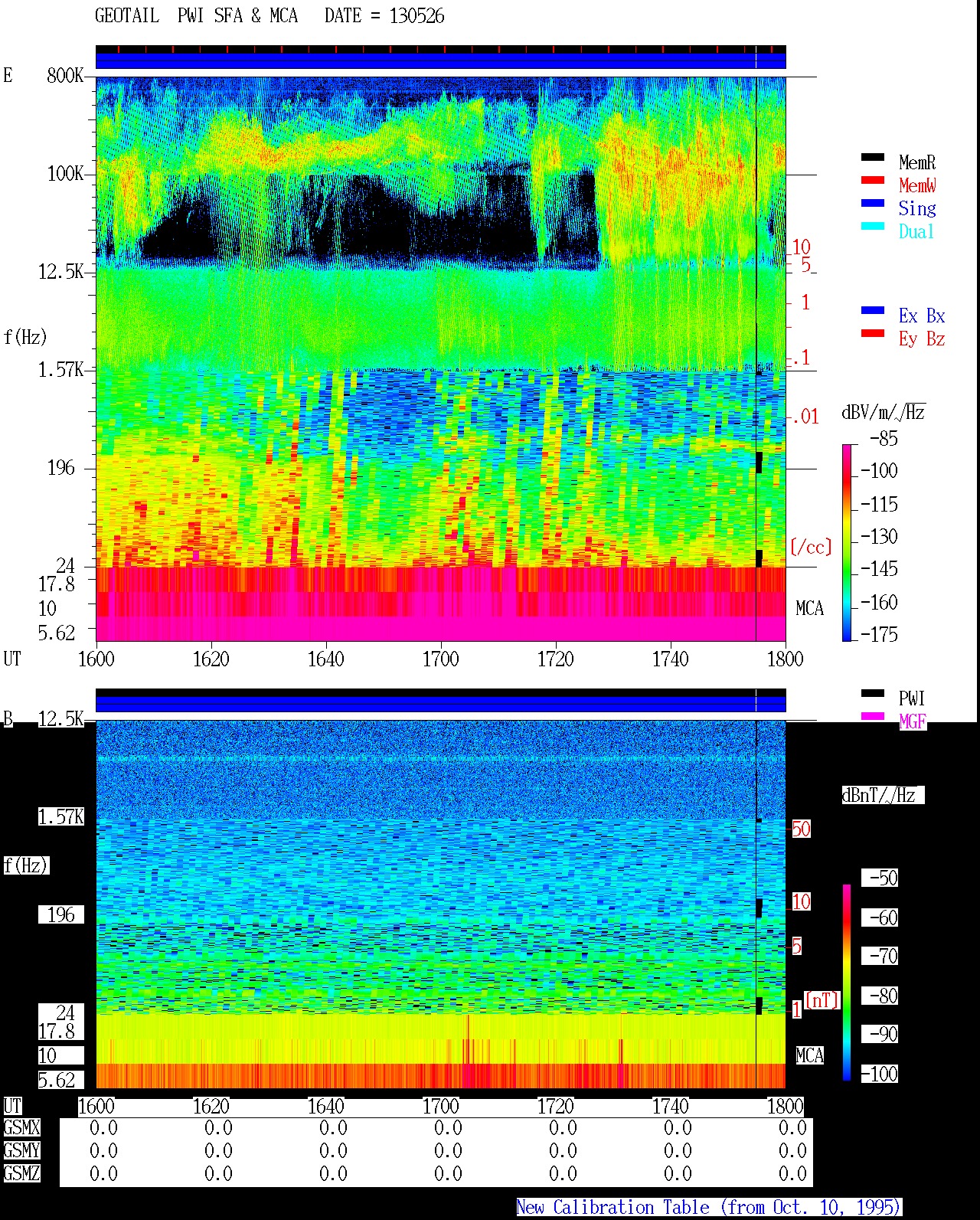The width and height of the screenshot is (980, 1220).
Task: Click the 800K frequency label on E axis
Action: point(65,75)
